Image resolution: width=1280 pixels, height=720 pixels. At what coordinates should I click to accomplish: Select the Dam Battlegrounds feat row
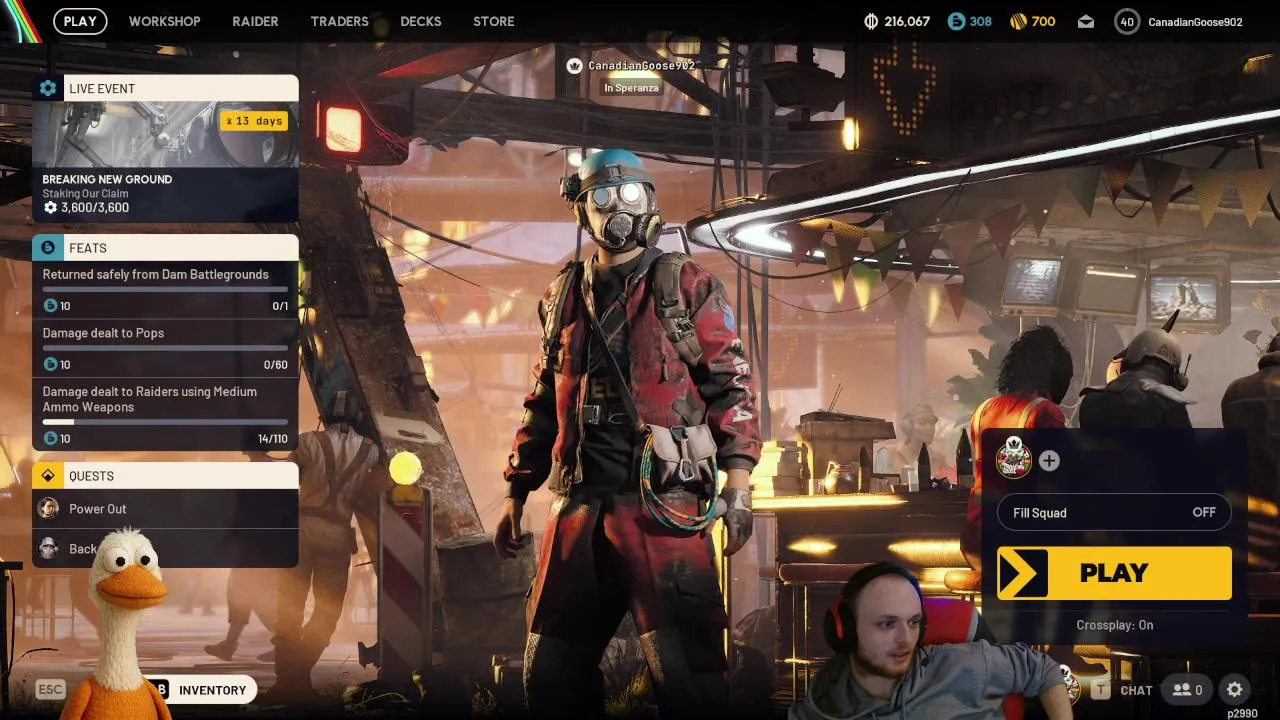[x=165, y=290]
